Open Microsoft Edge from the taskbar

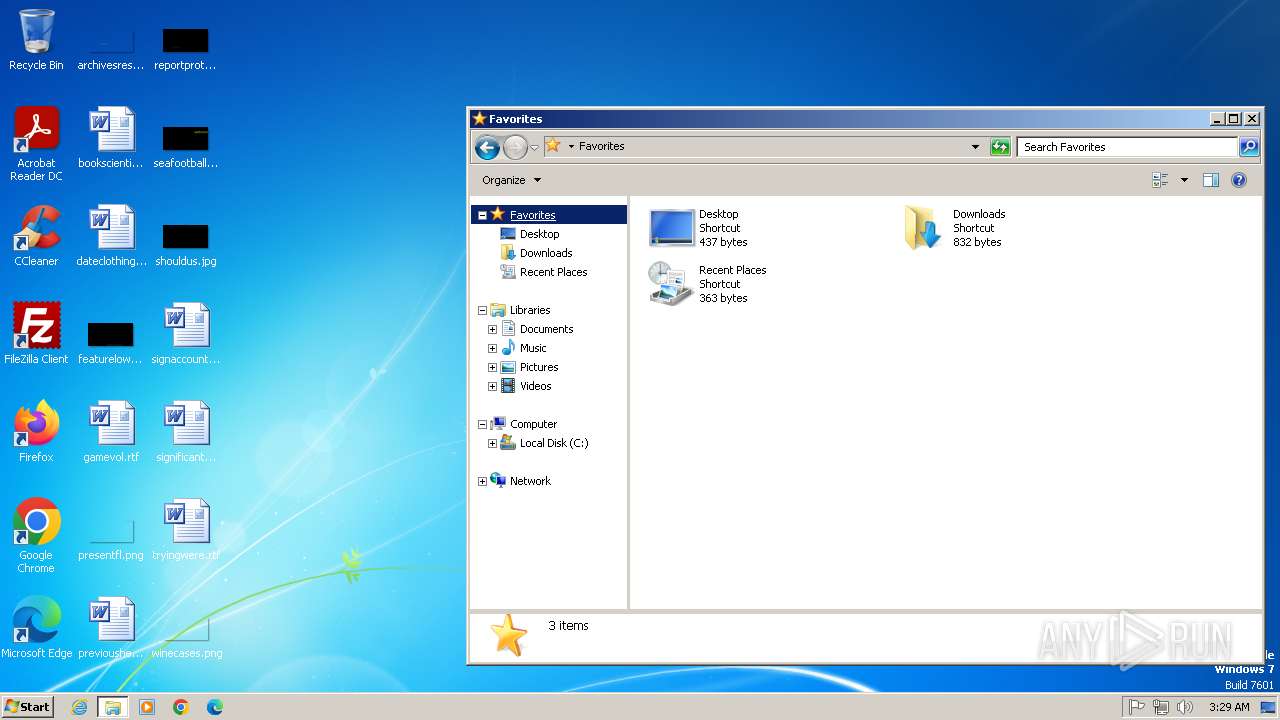[x=215, y=707]
